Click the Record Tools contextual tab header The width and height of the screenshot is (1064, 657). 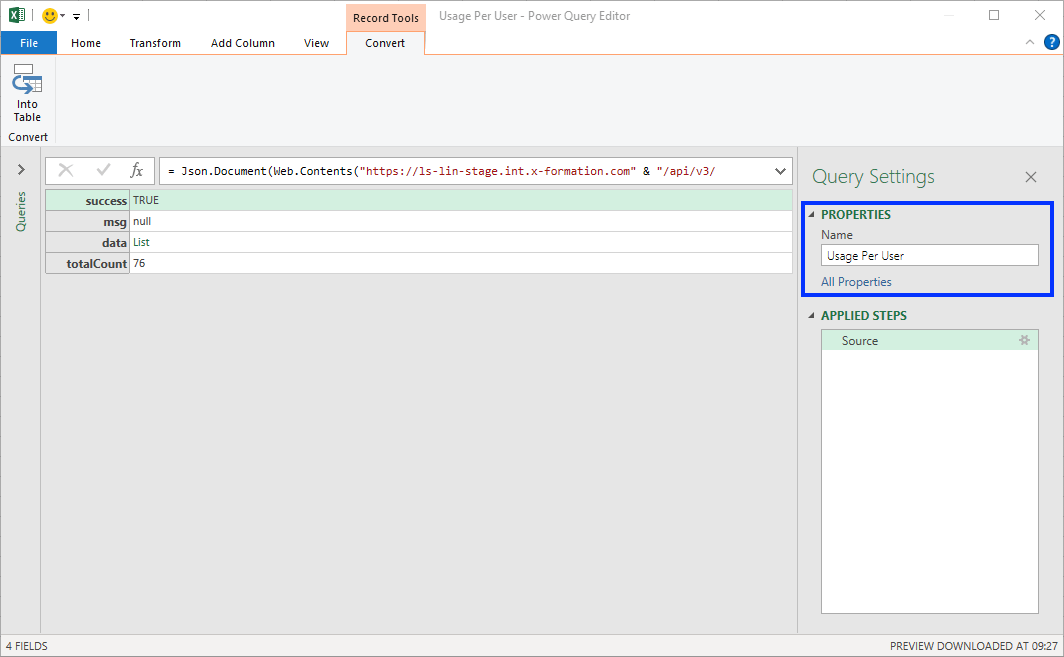tap(385, 18)
